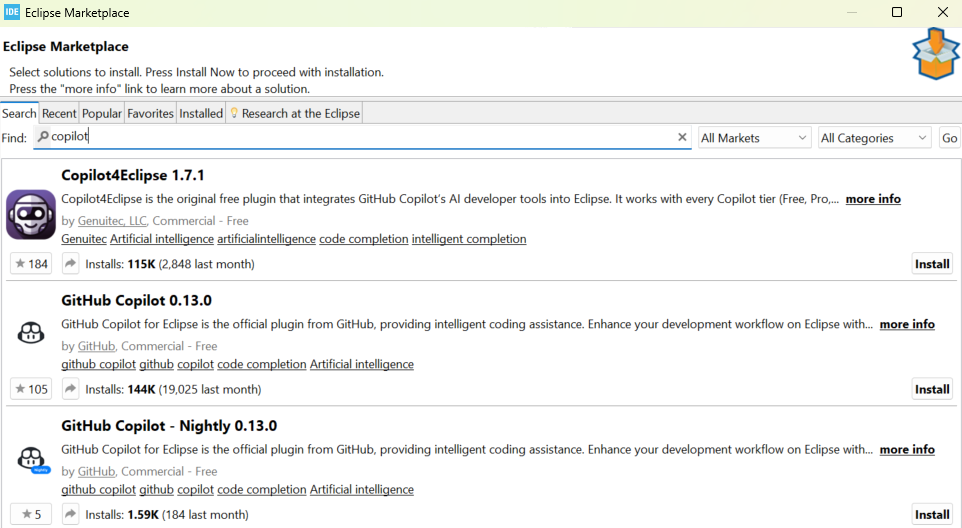Click the Genuitec tag link
962x528 pixels.
point(84,239)
